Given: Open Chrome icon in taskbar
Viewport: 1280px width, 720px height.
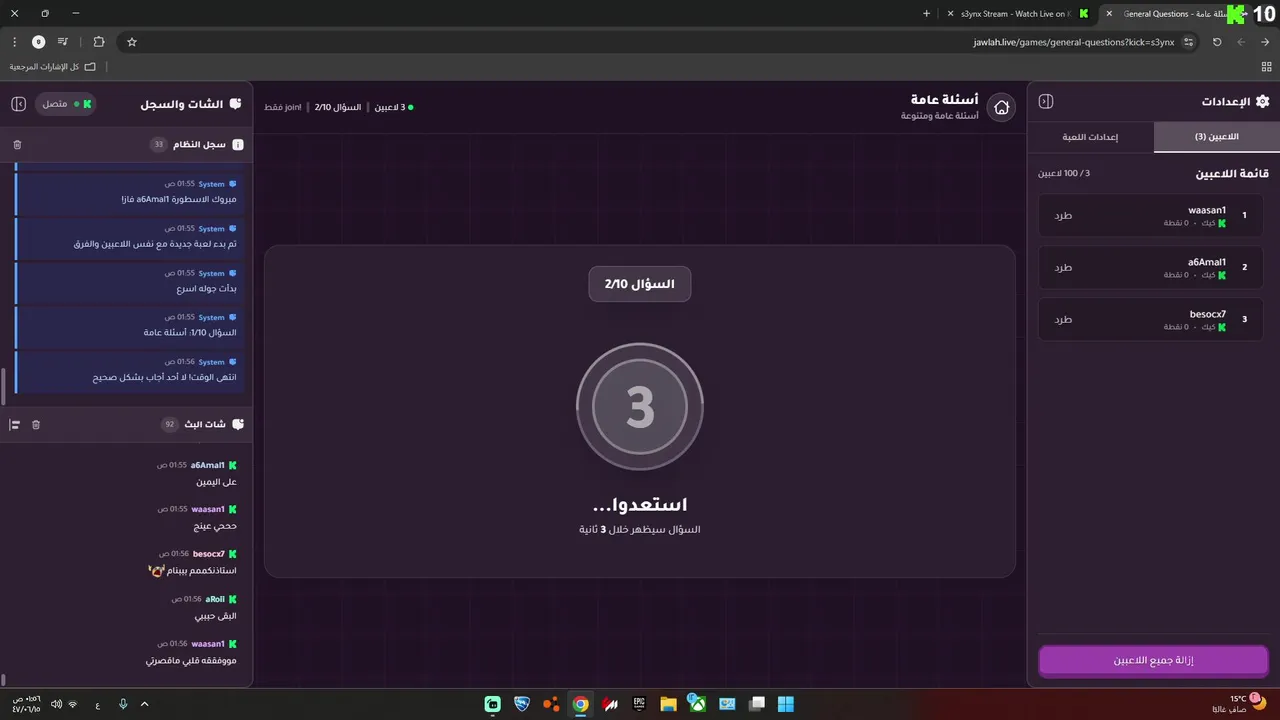Looking at the screenshot, I should [x=580, y=704].
